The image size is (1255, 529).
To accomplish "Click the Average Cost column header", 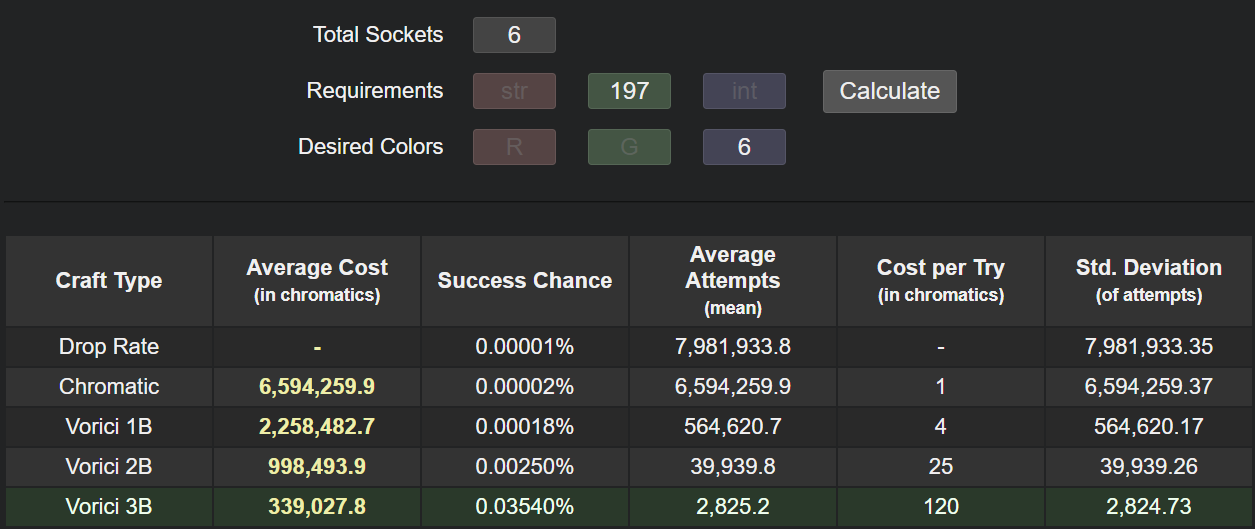I will tap(317, 281).
